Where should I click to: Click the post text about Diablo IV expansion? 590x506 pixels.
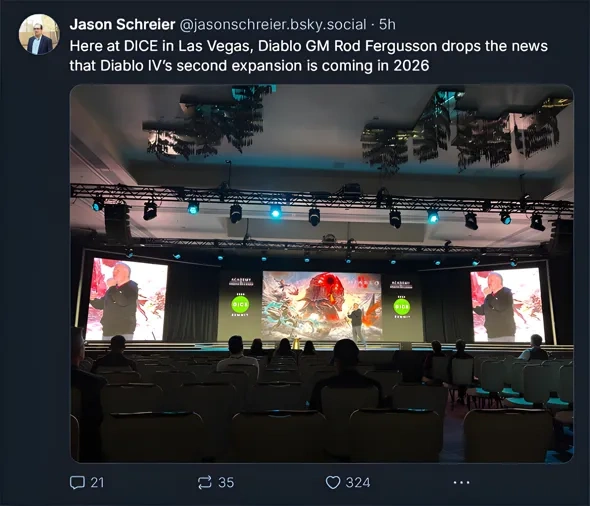click(x=309, y=56)
